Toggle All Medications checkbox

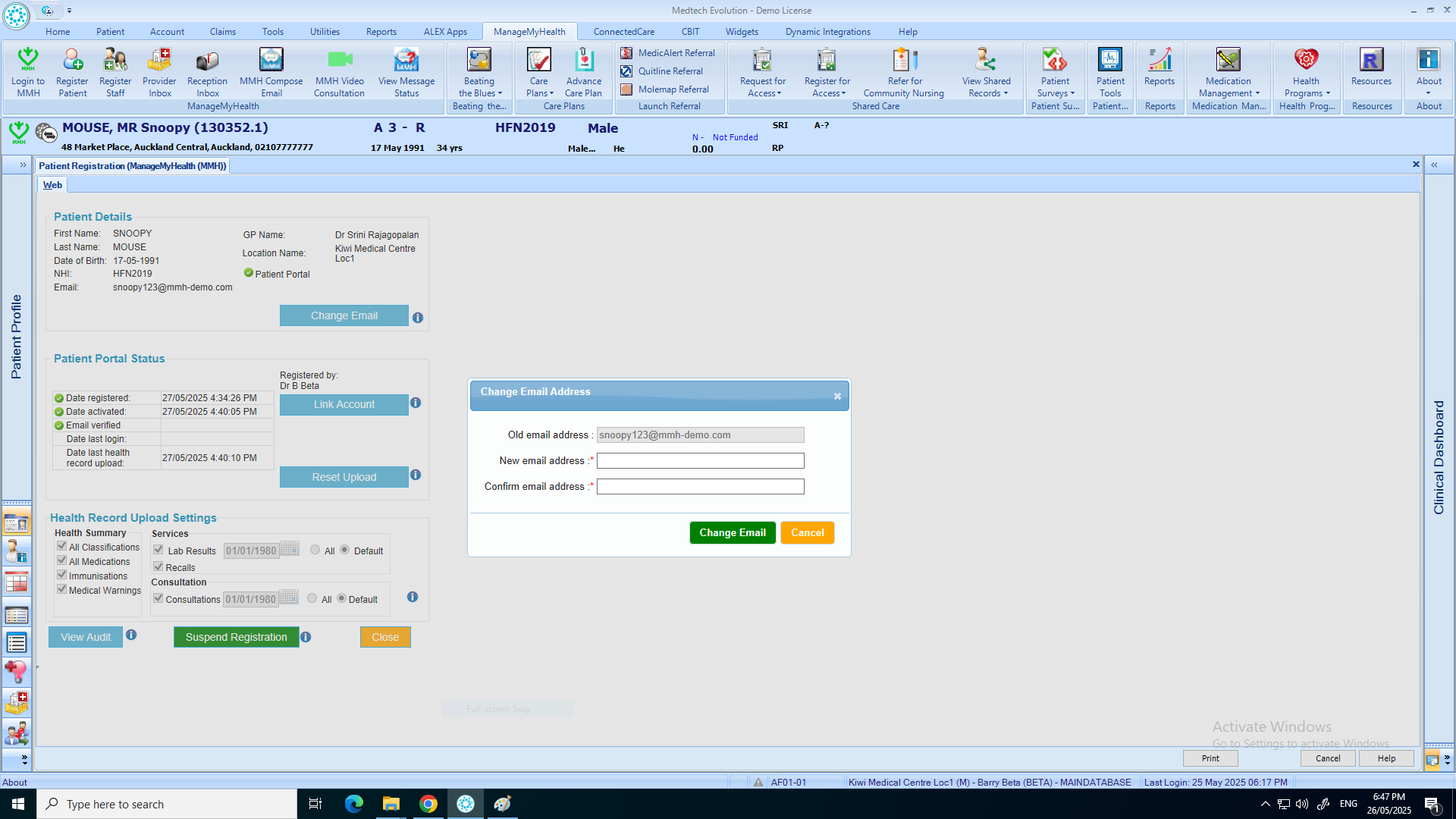(x=62, y=561)
